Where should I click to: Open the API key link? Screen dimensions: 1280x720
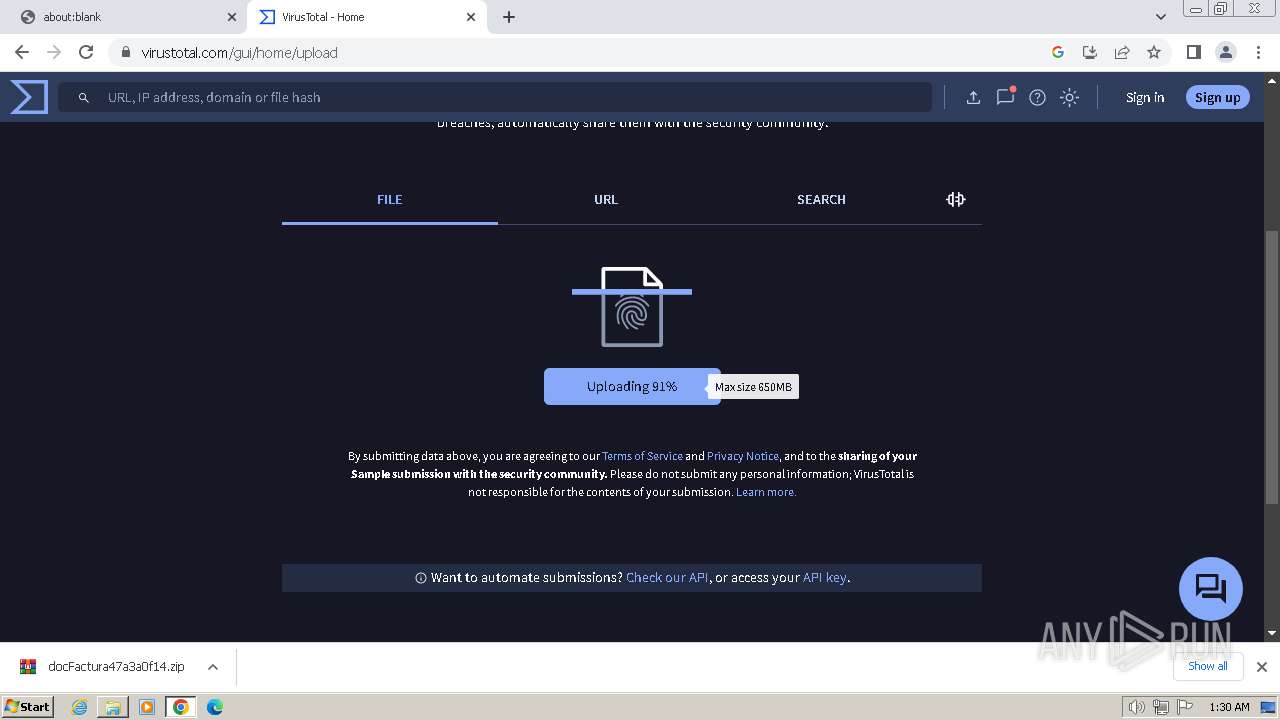[x=824, y=577]
